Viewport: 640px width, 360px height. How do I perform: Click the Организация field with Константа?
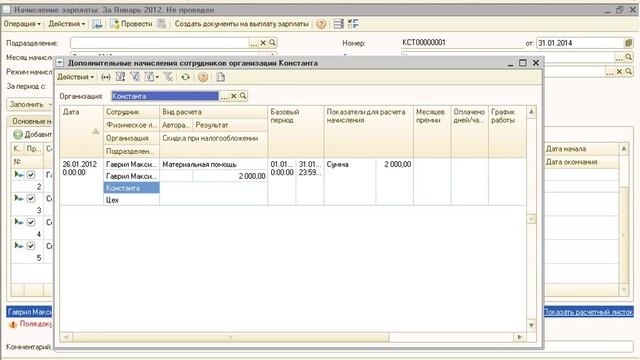pyautogui.click(x=165, y=96)
